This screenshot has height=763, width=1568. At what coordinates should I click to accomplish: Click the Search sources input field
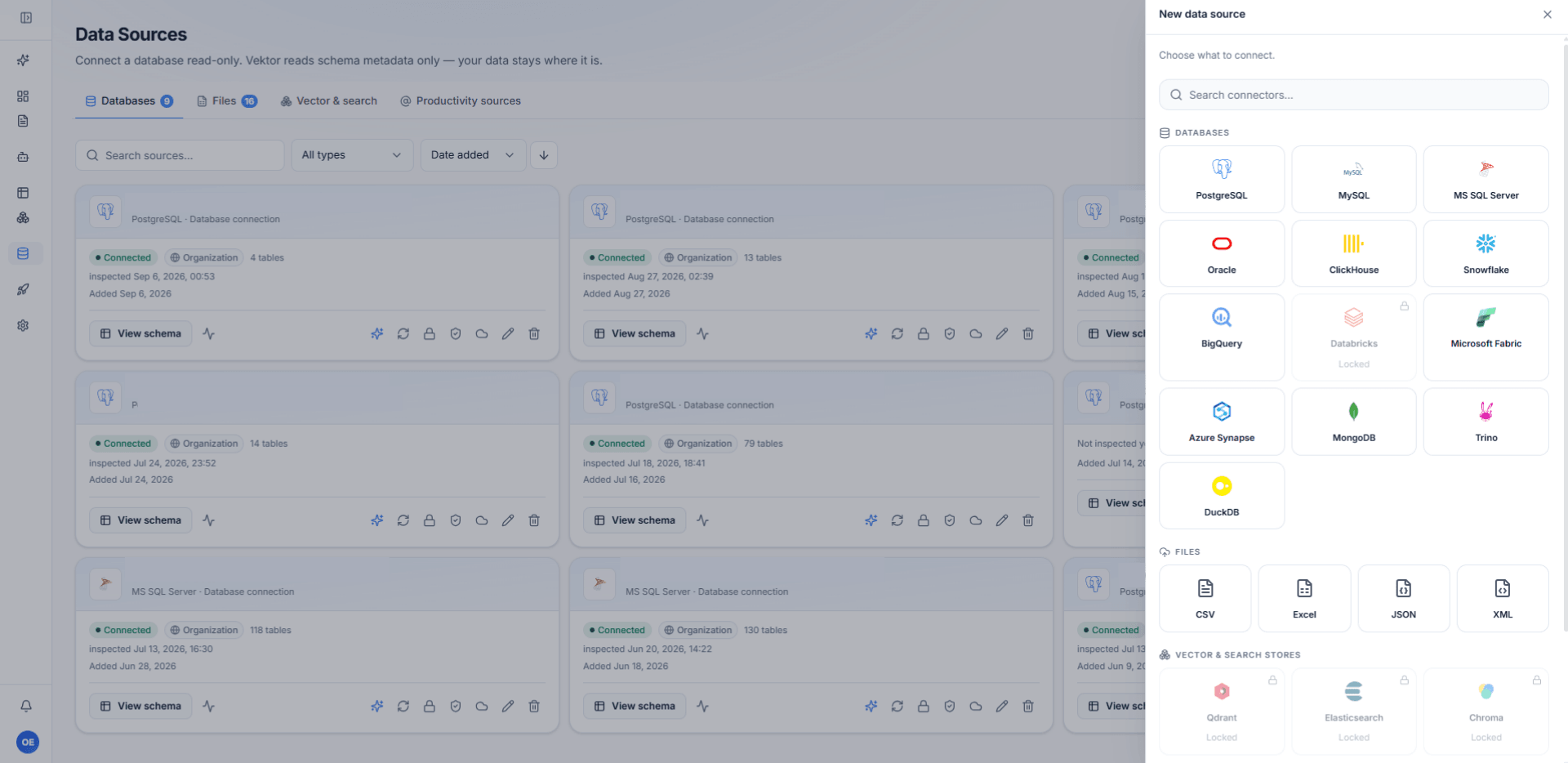(180, 155)
